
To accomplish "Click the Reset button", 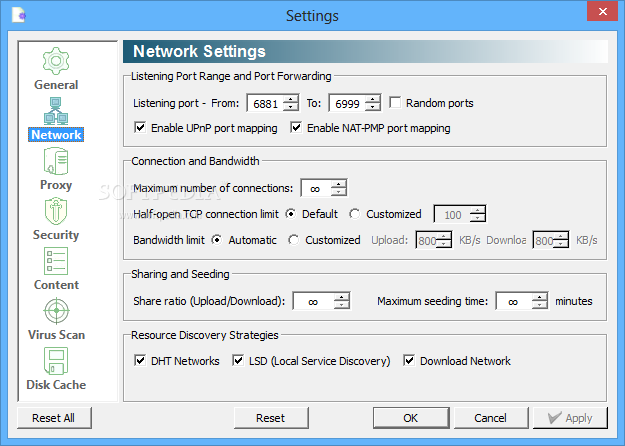I will point(271,418).
